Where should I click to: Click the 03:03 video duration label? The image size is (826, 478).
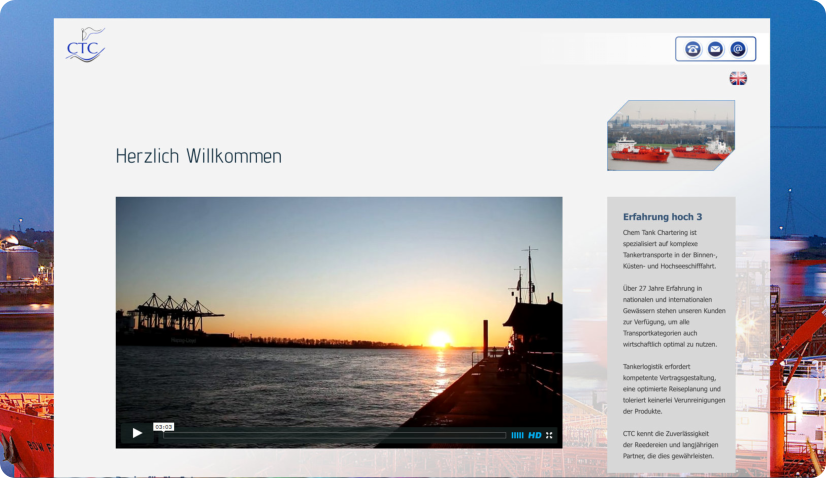pyautogui.click(x=164, y=426)
